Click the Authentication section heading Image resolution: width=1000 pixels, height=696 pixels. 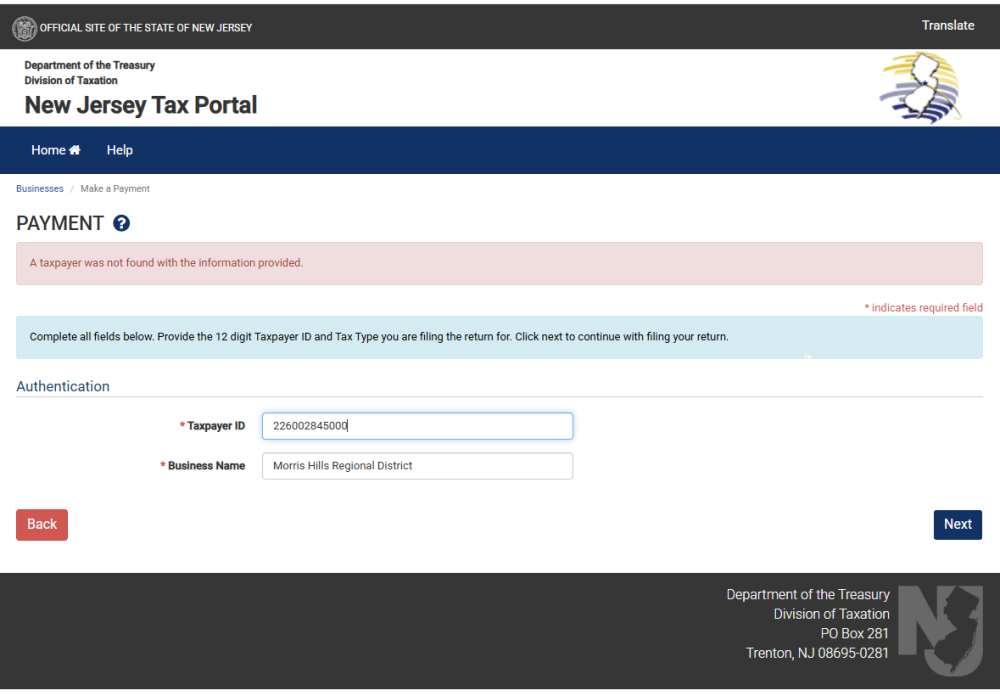tap(62, 386)
